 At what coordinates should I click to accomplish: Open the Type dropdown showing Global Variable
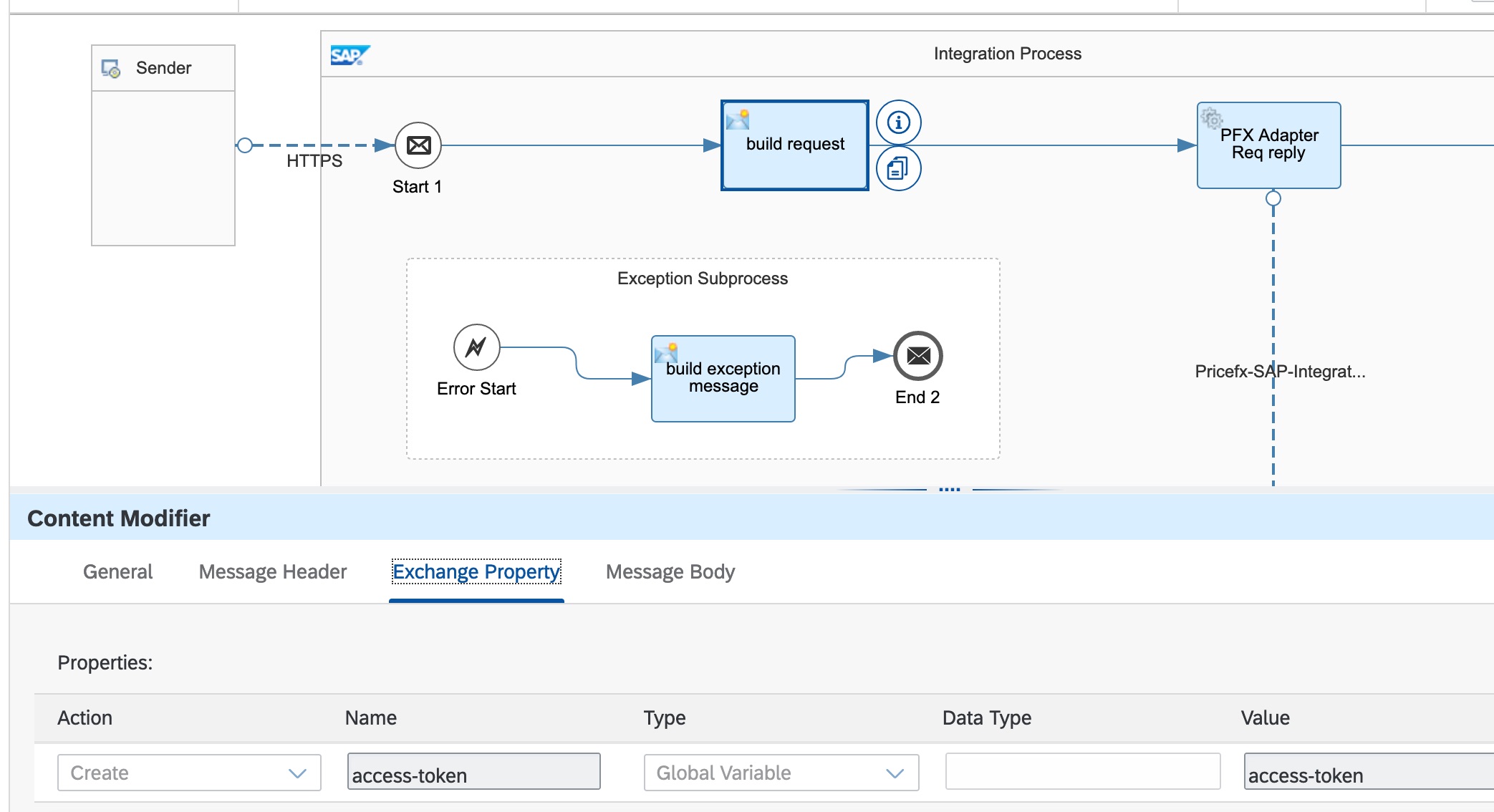pyautogui.click(x=781, y=773)
